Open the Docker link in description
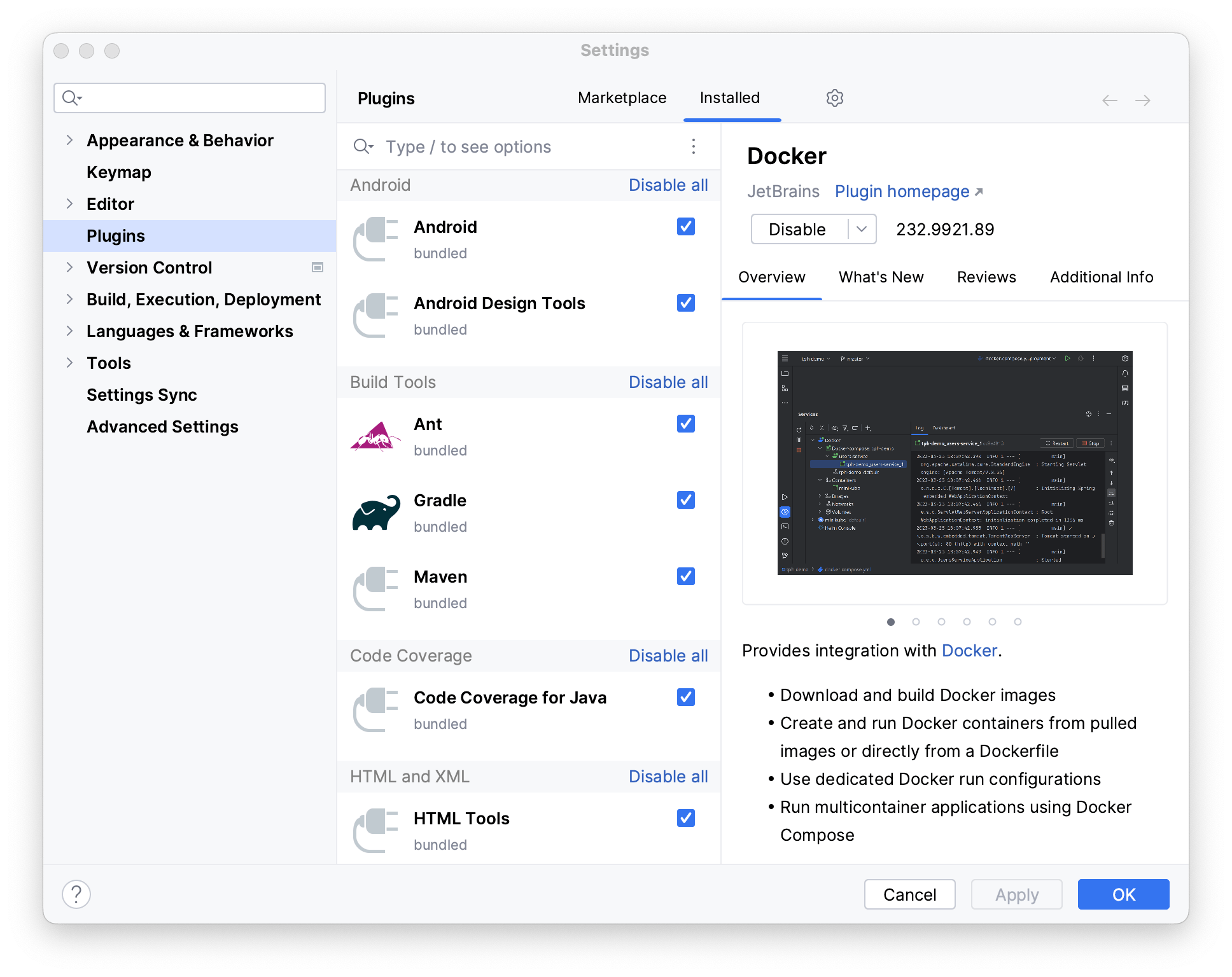1232x977 pixels. pyautogui.click(x=969, y=651)
